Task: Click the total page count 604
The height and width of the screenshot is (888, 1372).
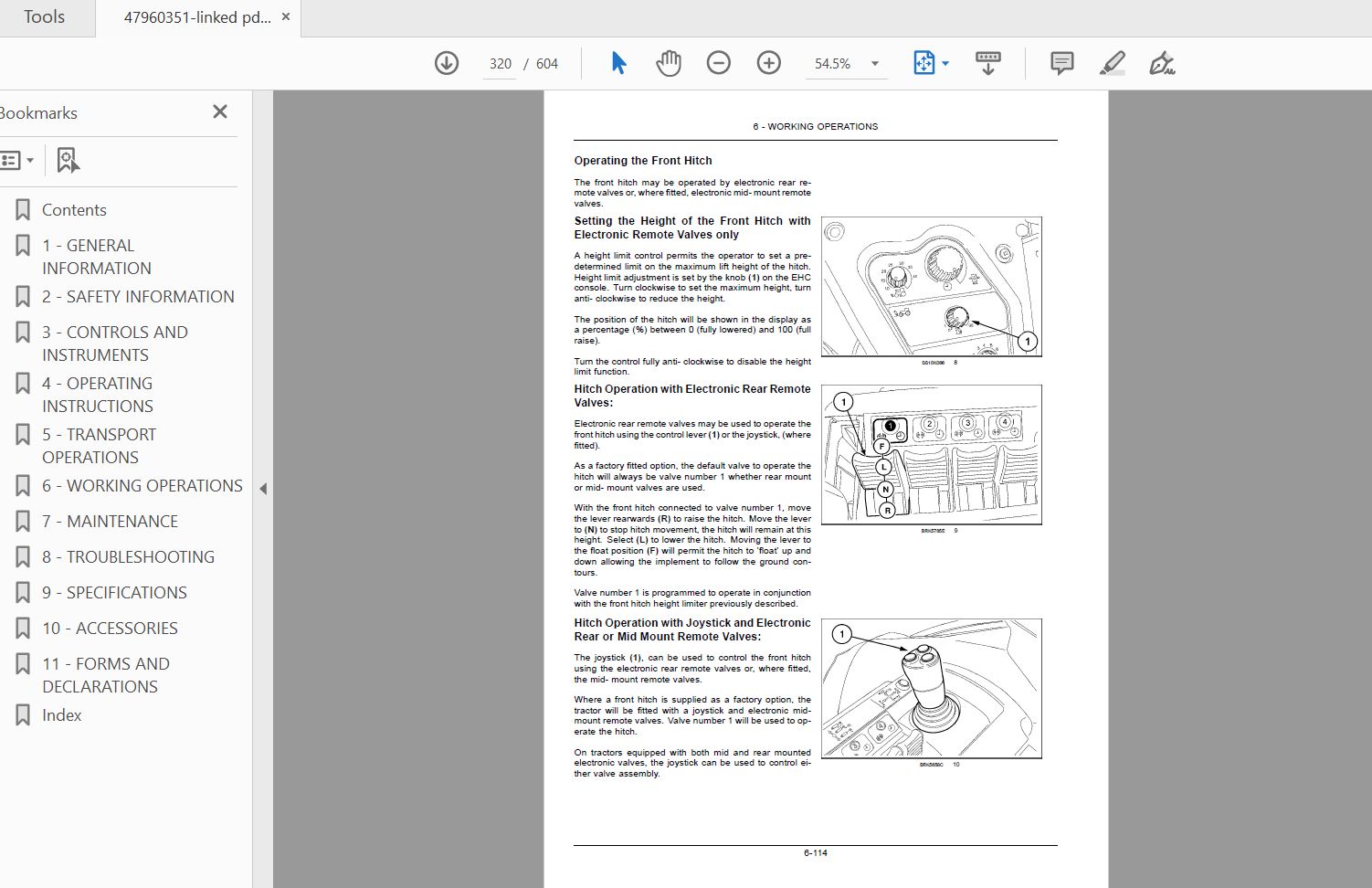Action: coord(547,64)
